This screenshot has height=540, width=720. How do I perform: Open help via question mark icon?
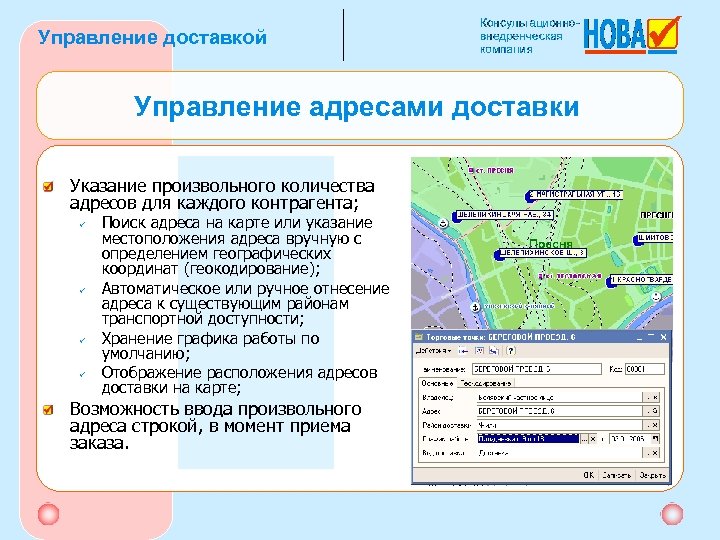coord(511,351)
